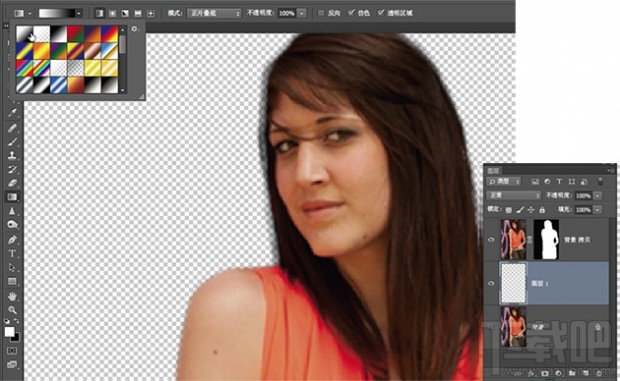Viewport: 620px width, 381px height.
Task: Select the Type tool in toolbar
Action: click(x=12, y=253)
